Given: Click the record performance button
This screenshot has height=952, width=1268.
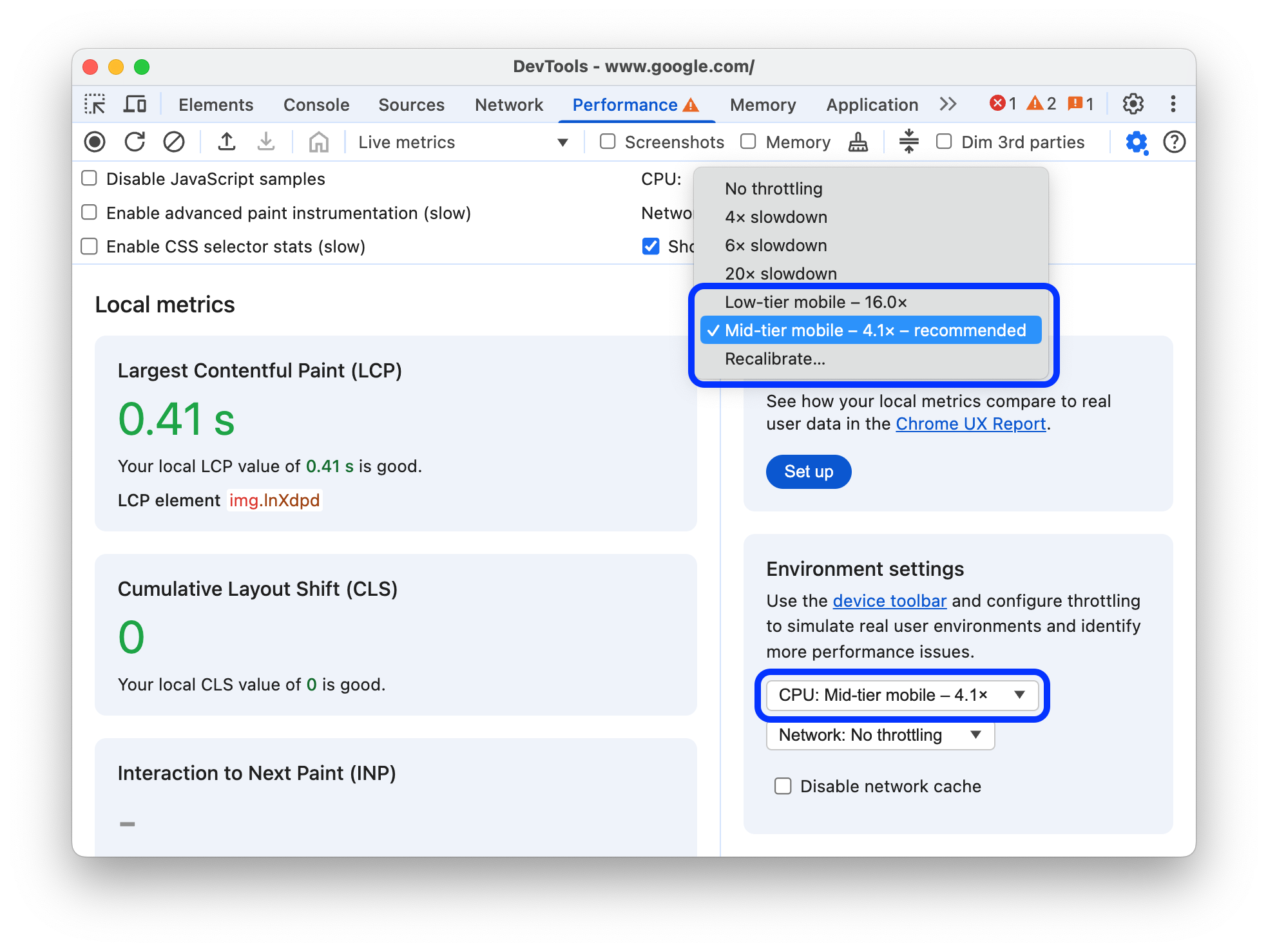Looking at the screenshot, I should click(97, 141).
